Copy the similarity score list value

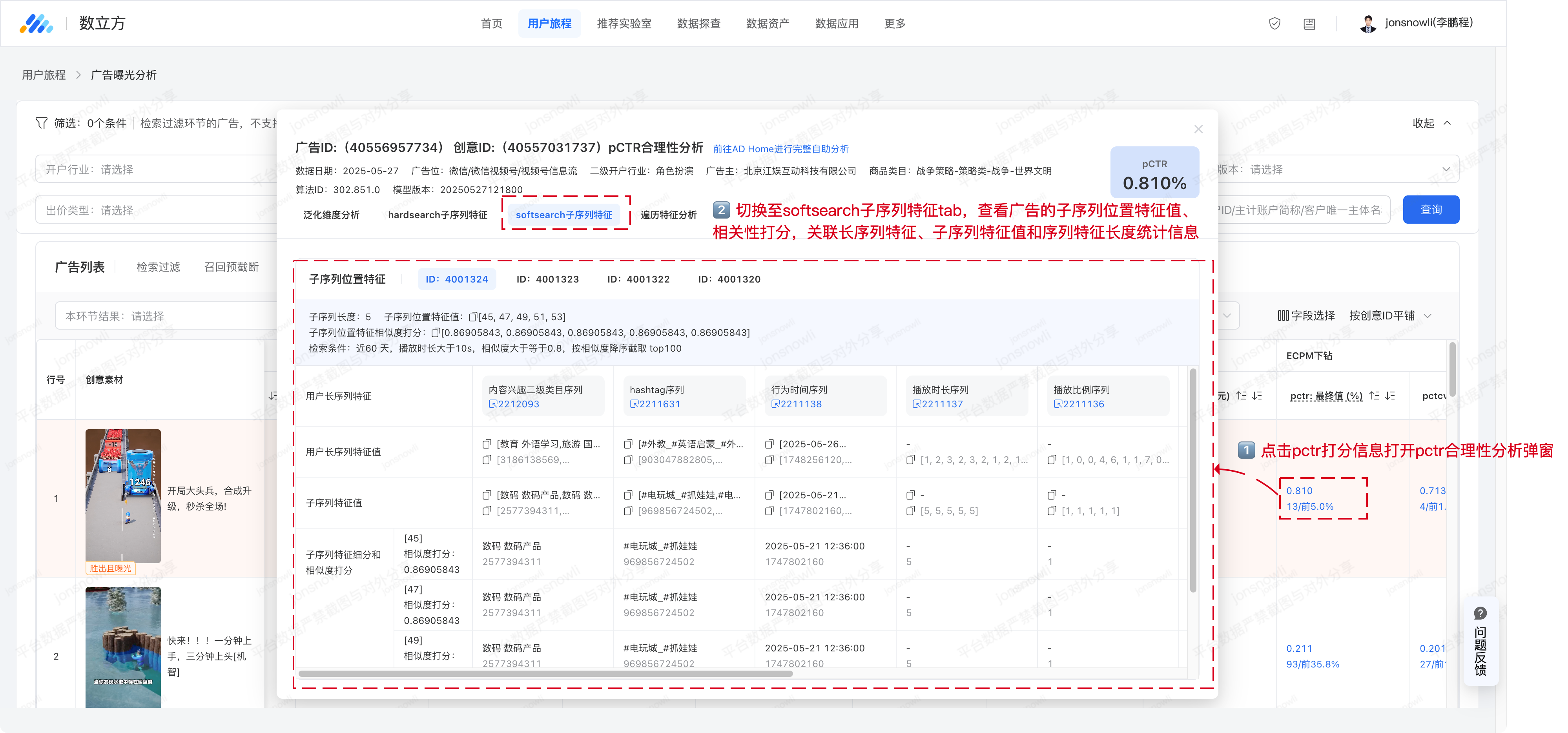[435, 332]
